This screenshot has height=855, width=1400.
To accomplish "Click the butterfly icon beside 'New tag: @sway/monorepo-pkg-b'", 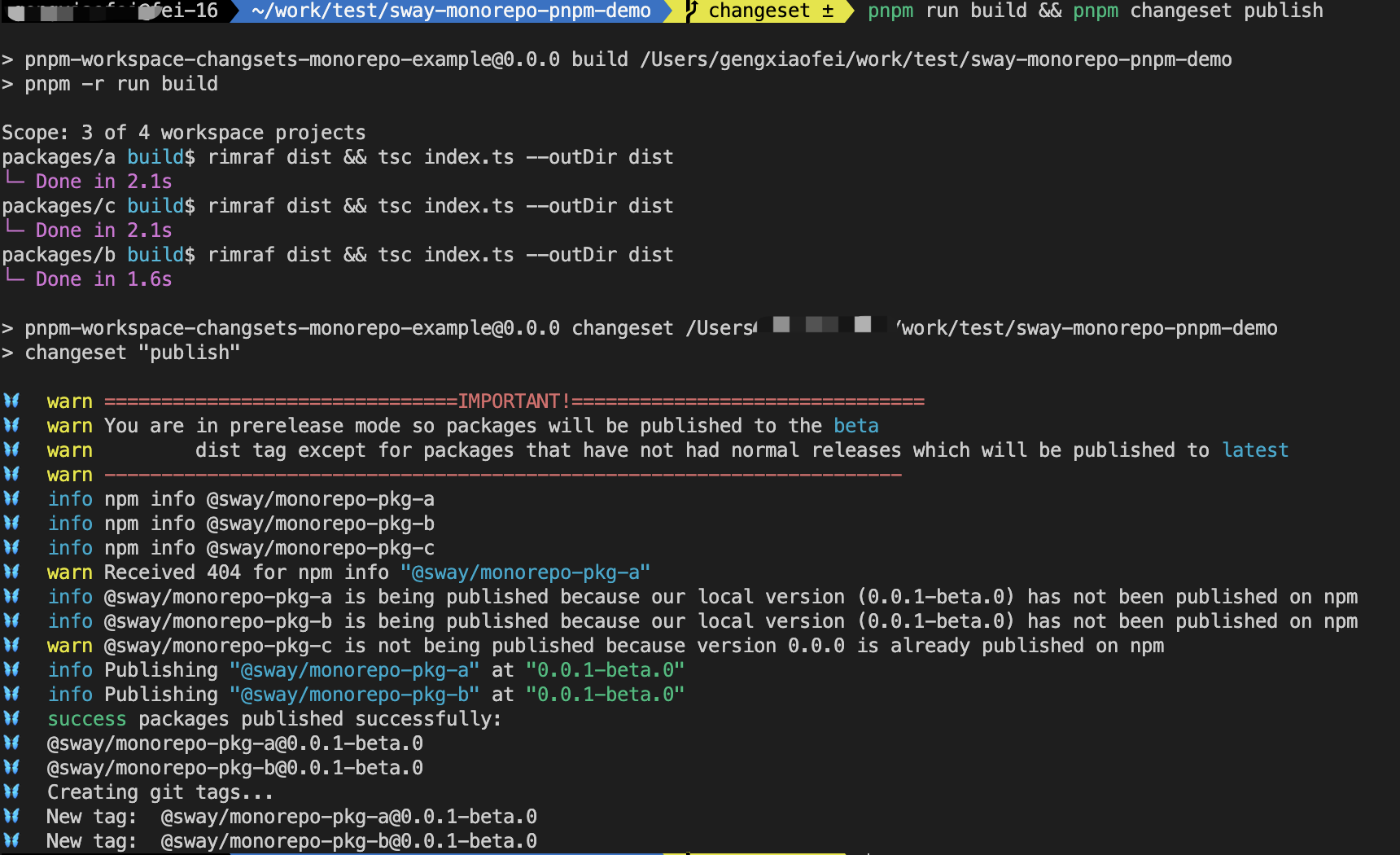I will click(11, 840).
